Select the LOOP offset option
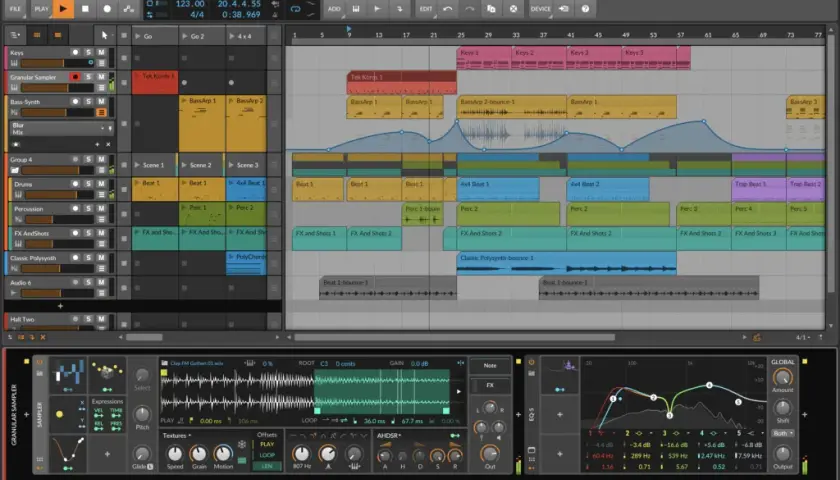840x480 pixels. pos(267,455)
